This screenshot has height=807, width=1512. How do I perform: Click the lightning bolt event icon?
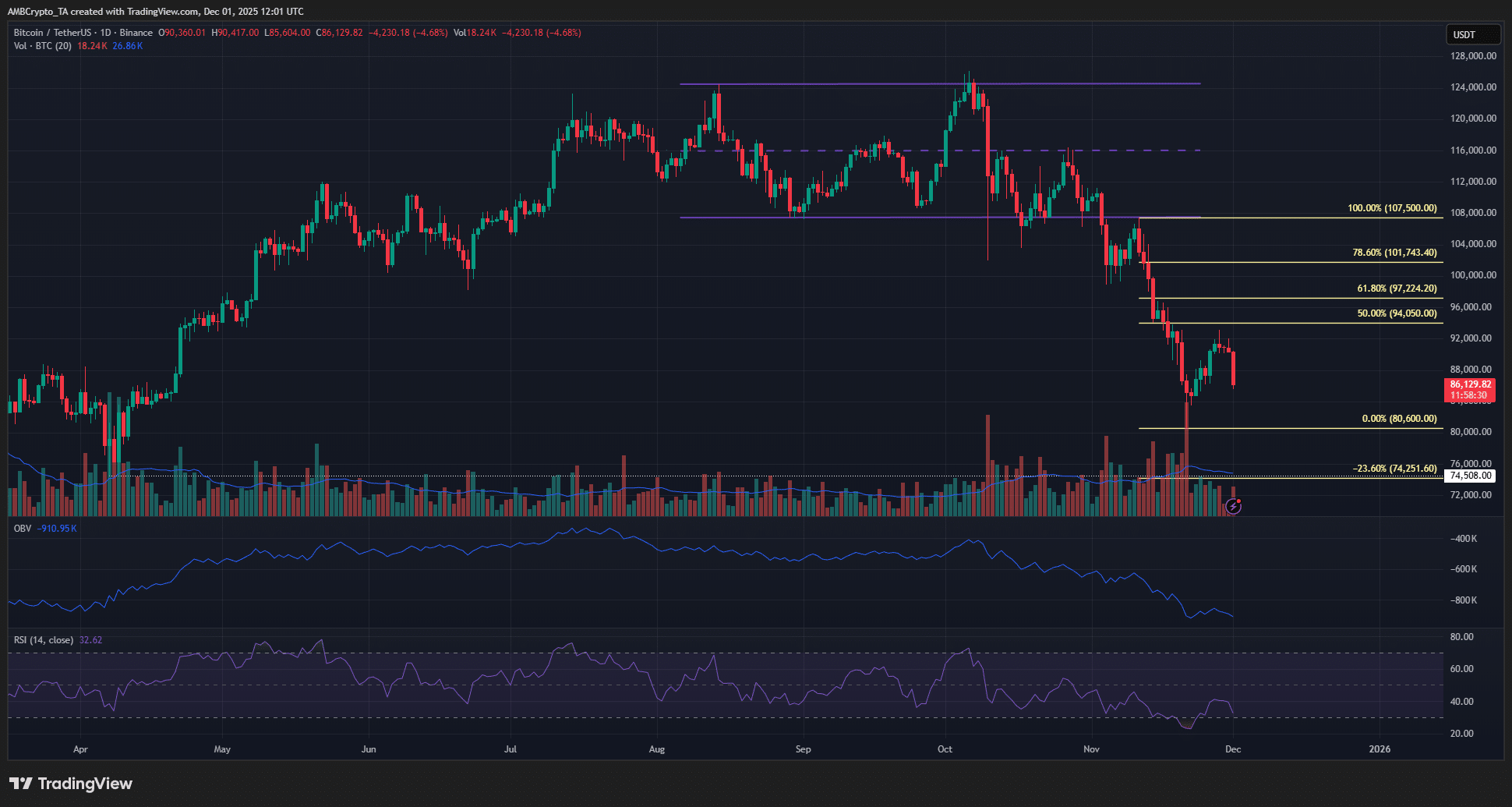pyautogui.click(x=1233, y=507)
